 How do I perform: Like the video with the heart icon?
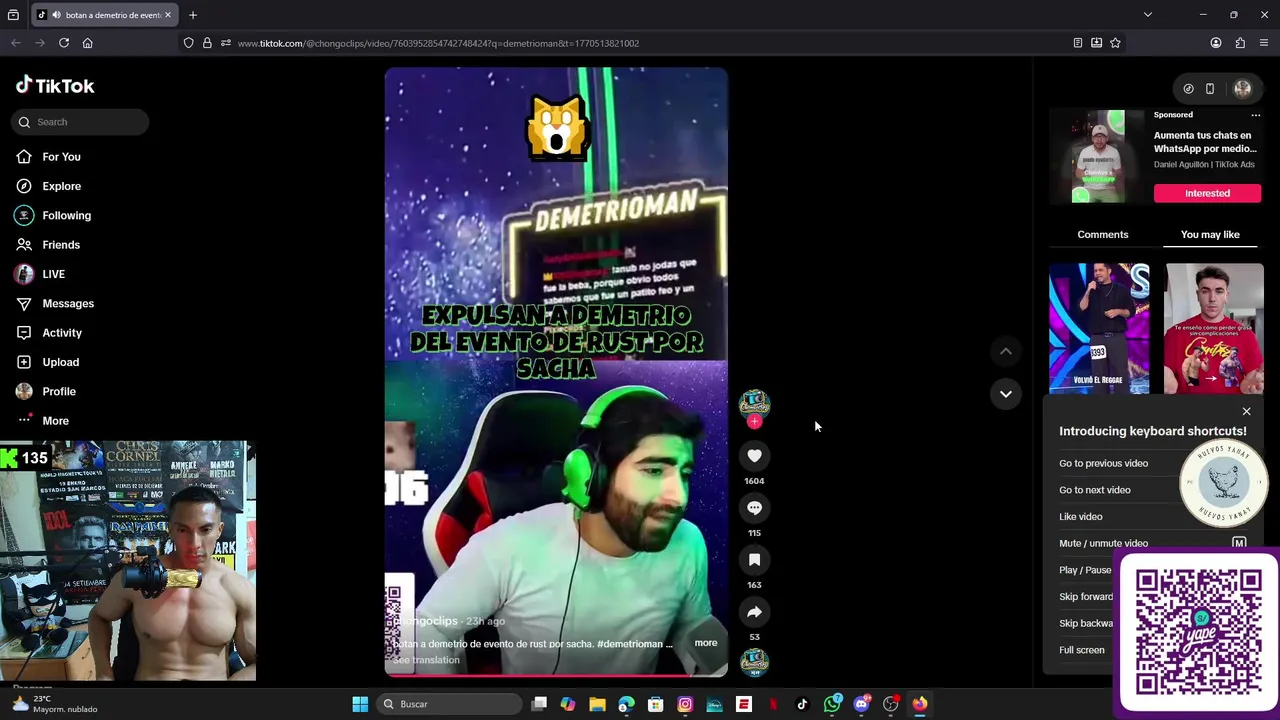pyautogui.click(x=754, y=456)
